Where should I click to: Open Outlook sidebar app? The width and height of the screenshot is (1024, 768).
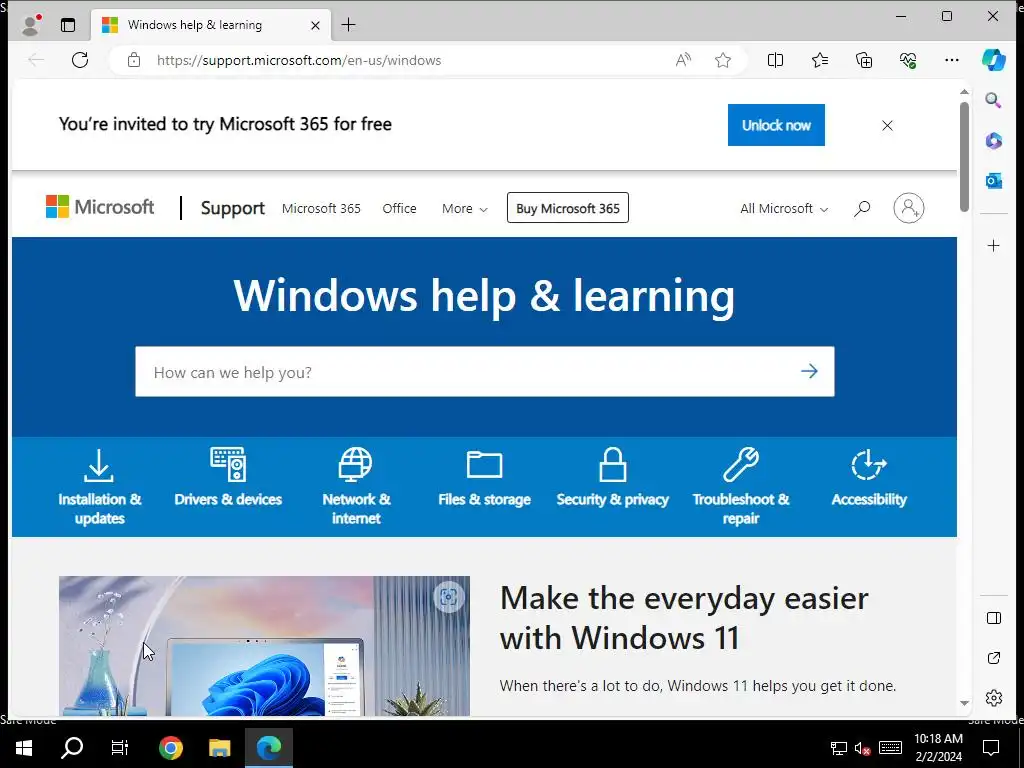pos(993,180)
